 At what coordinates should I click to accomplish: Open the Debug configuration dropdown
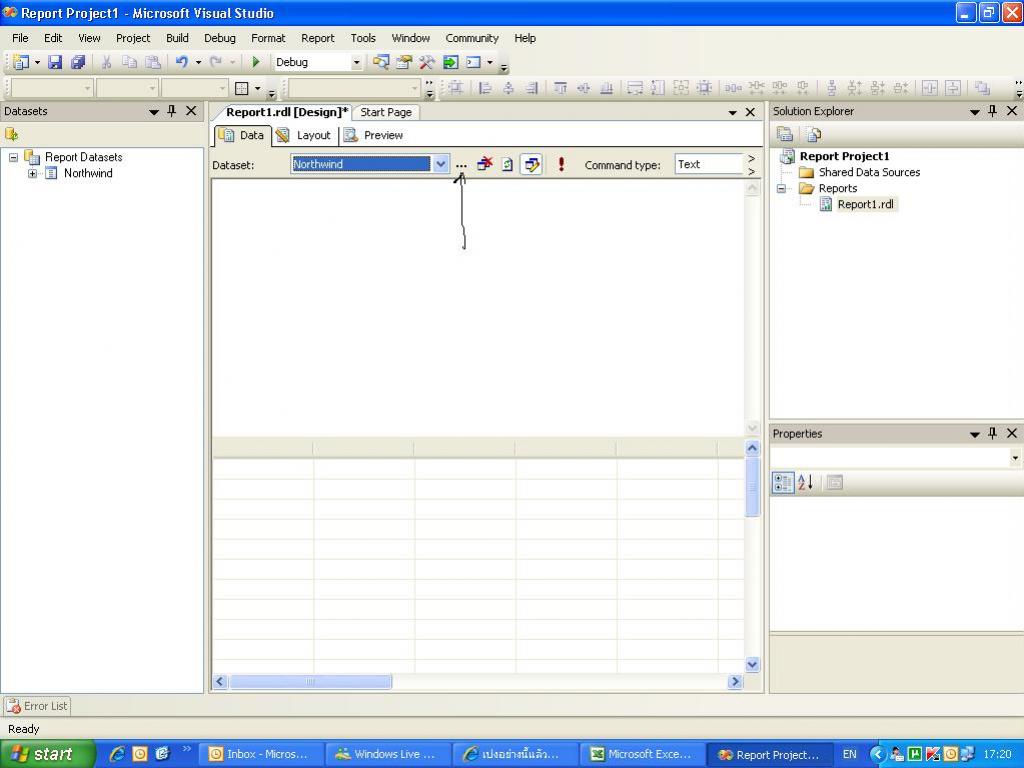point(355,62)
